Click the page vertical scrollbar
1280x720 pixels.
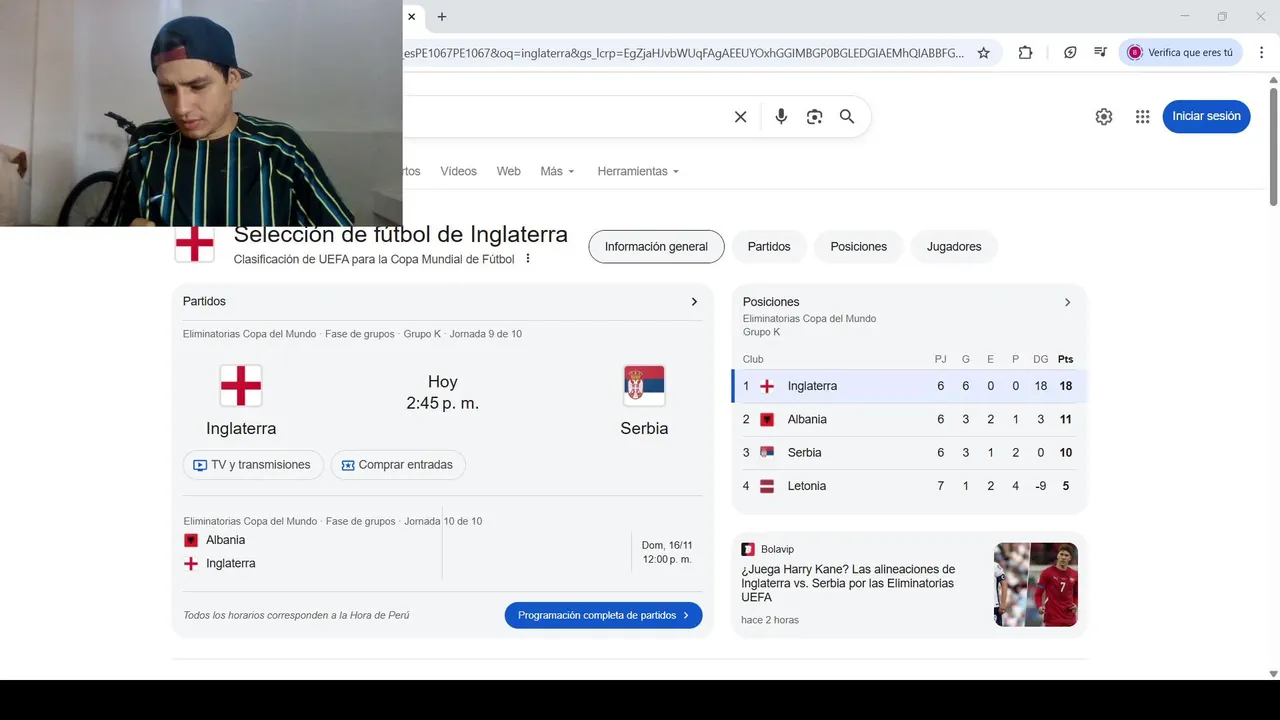tap(1273, 146)
